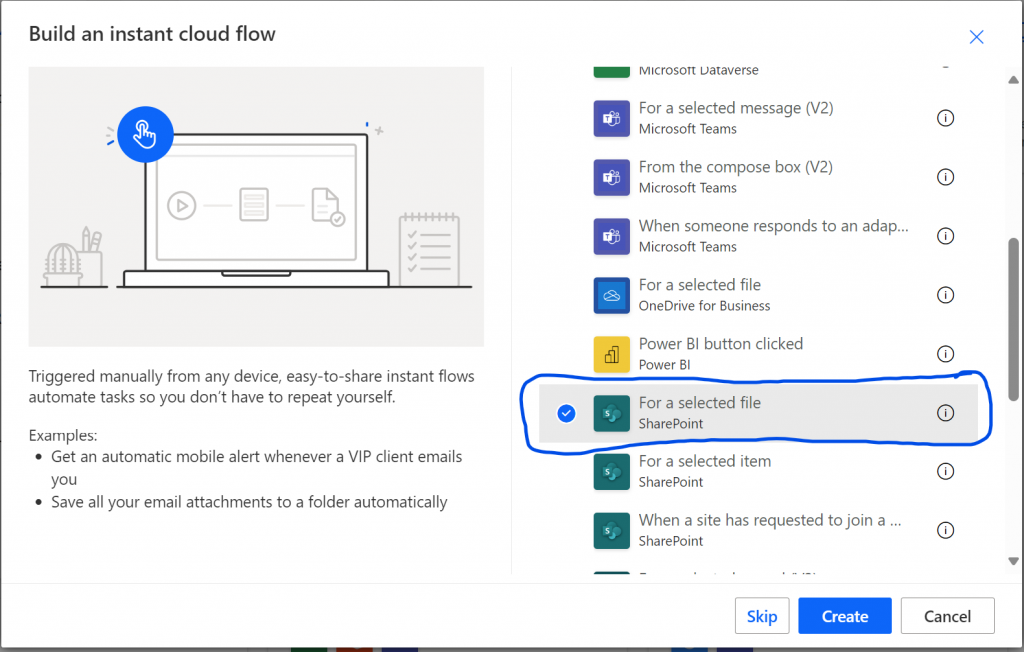The height and width of the screenshot is (652, 1024).
Task: Click the Teams icon for 'For a selected message (V2)'
Action: tap(611, 118)
